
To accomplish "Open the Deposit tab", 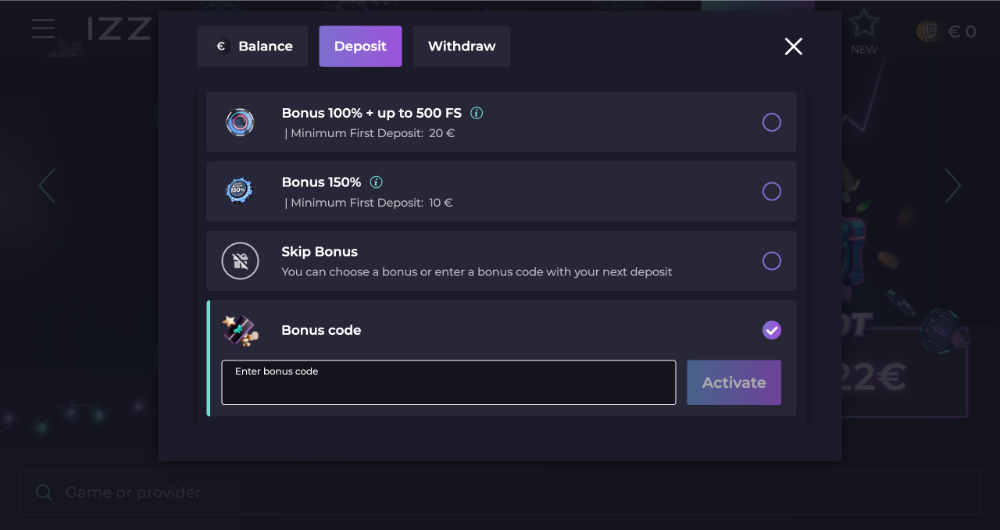I will point(360,46).
